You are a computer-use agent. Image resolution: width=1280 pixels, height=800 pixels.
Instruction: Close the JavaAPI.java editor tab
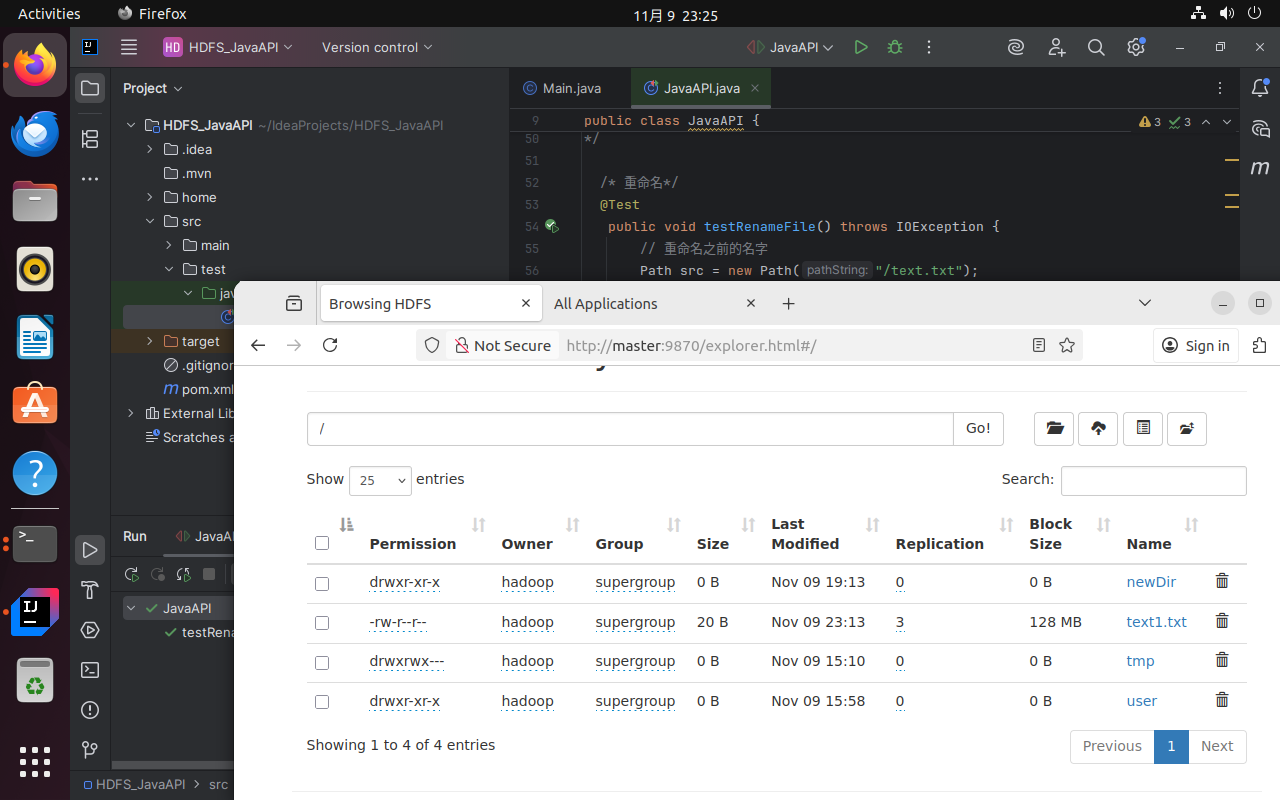(x=755, y=88)
